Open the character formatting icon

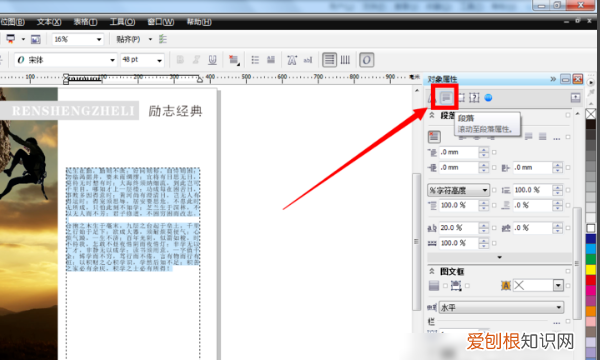pos(292,60)
